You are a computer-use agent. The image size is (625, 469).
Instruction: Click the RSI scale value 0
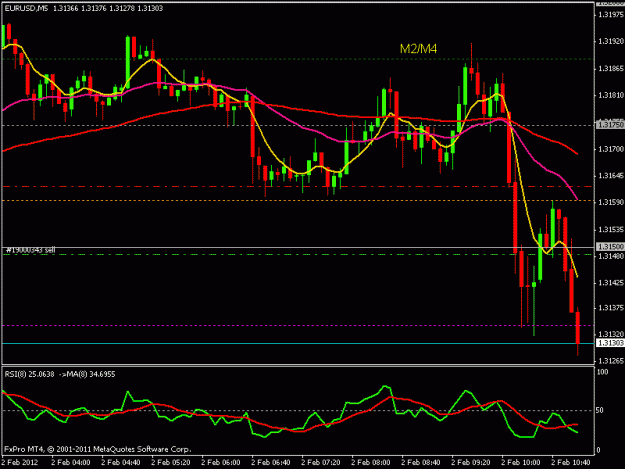point(599,450)
